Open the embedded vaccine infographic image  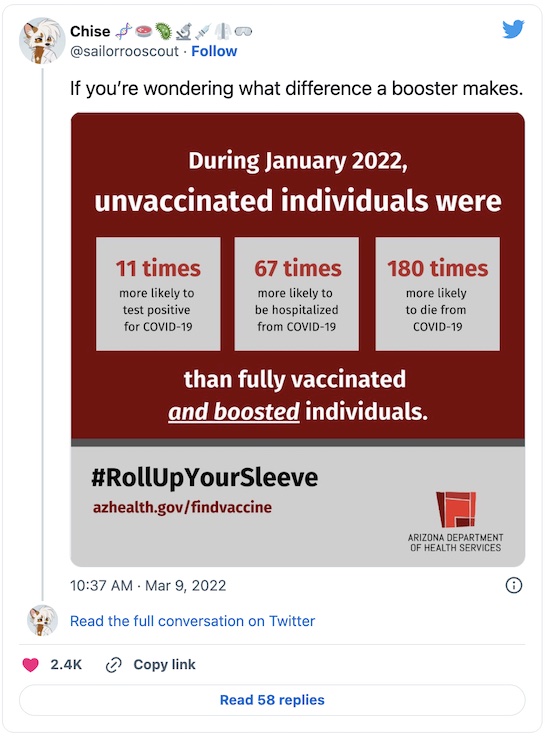[298, 339]
